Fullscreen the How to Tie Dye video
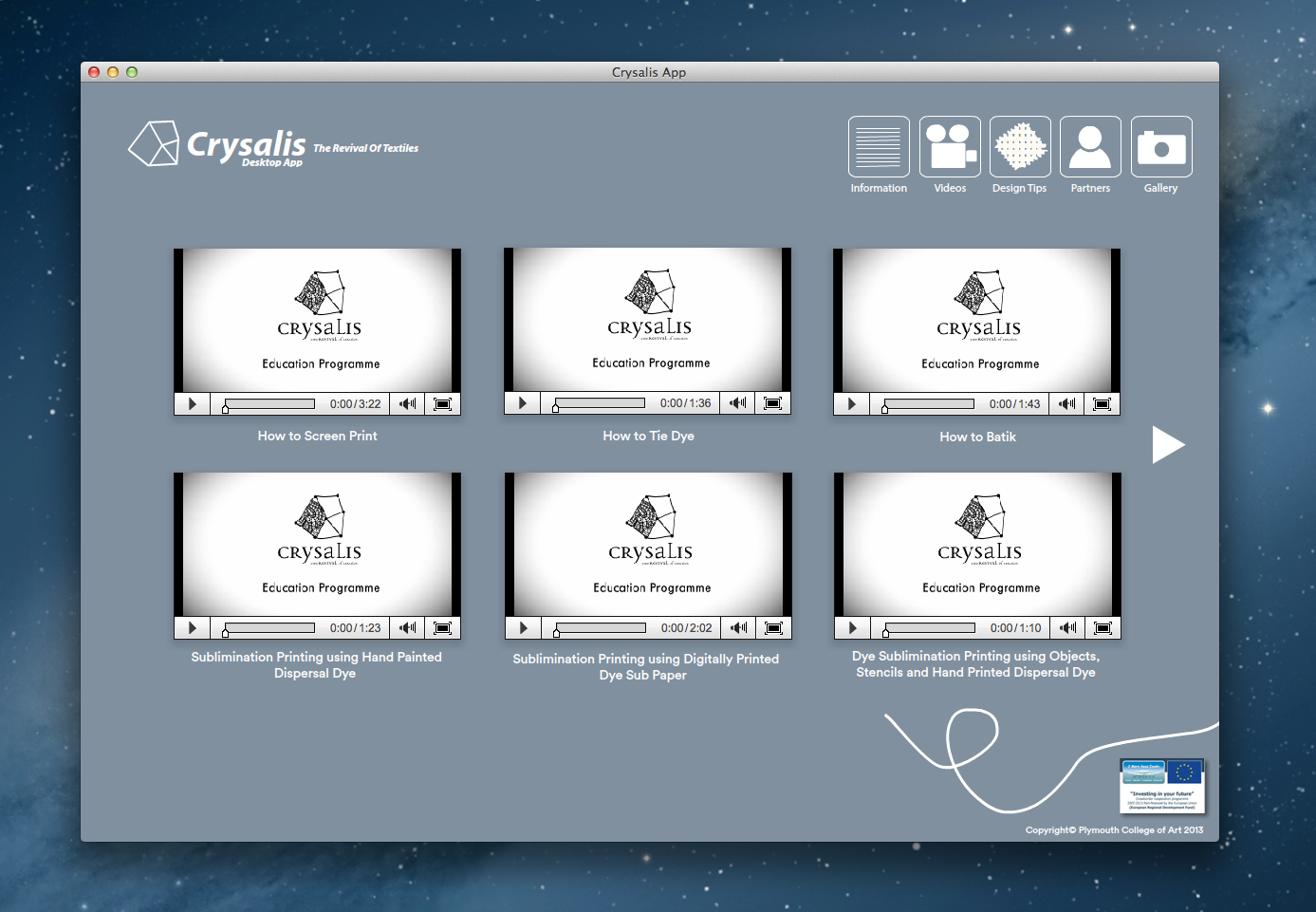 click(772, 403)
